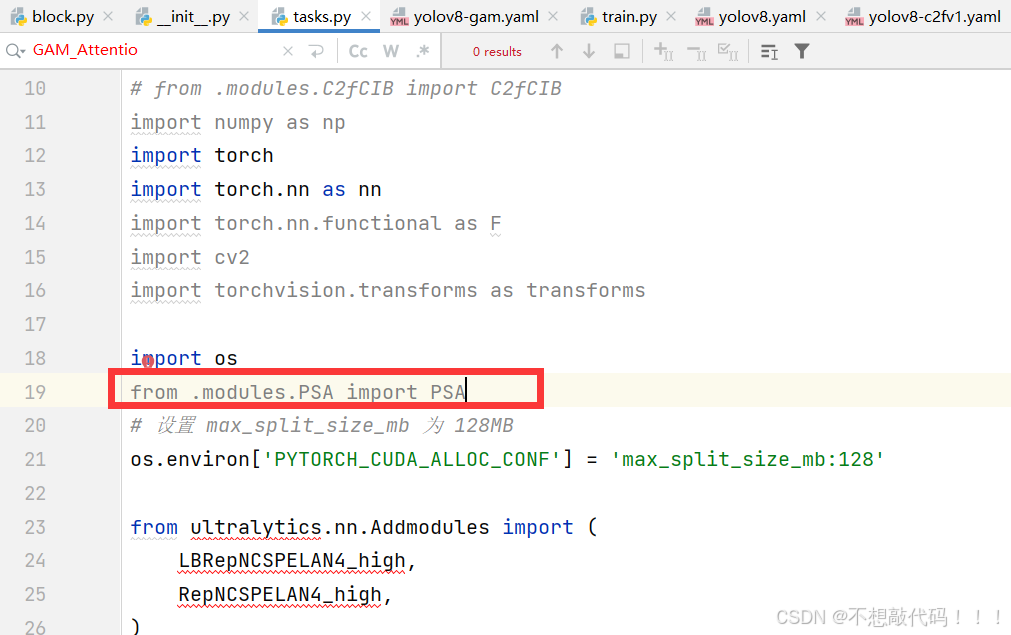Toggle Match Case (Cc) option
This screenshot has height=635, width=1011.
coord(358,51)
